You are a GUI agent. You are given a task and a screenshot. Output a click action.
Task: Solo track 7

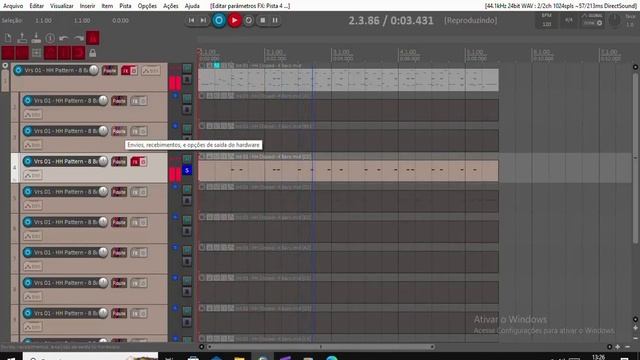187,262
